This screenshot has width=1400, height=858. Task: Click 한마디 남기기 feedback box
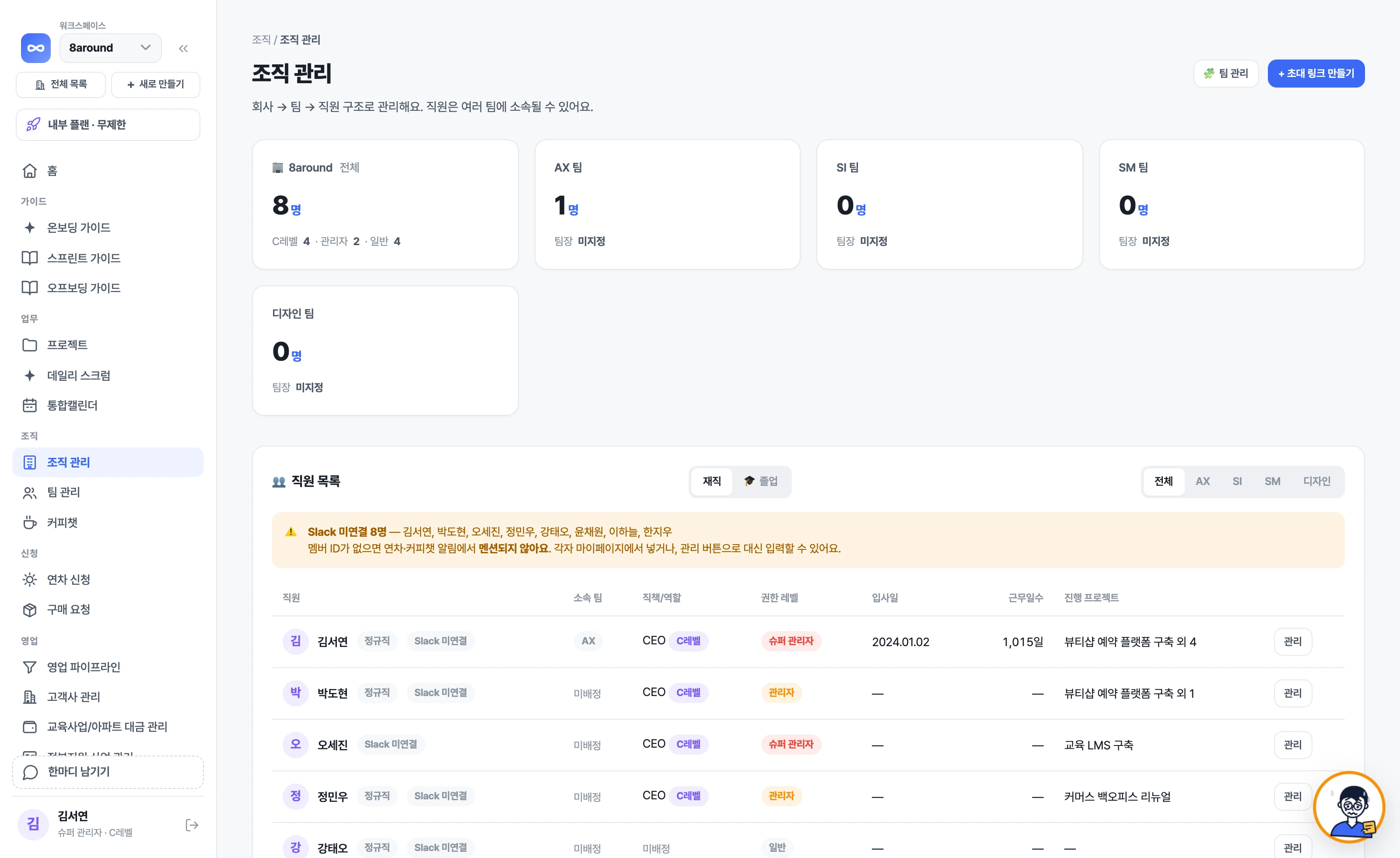click(x=108, y=772)
